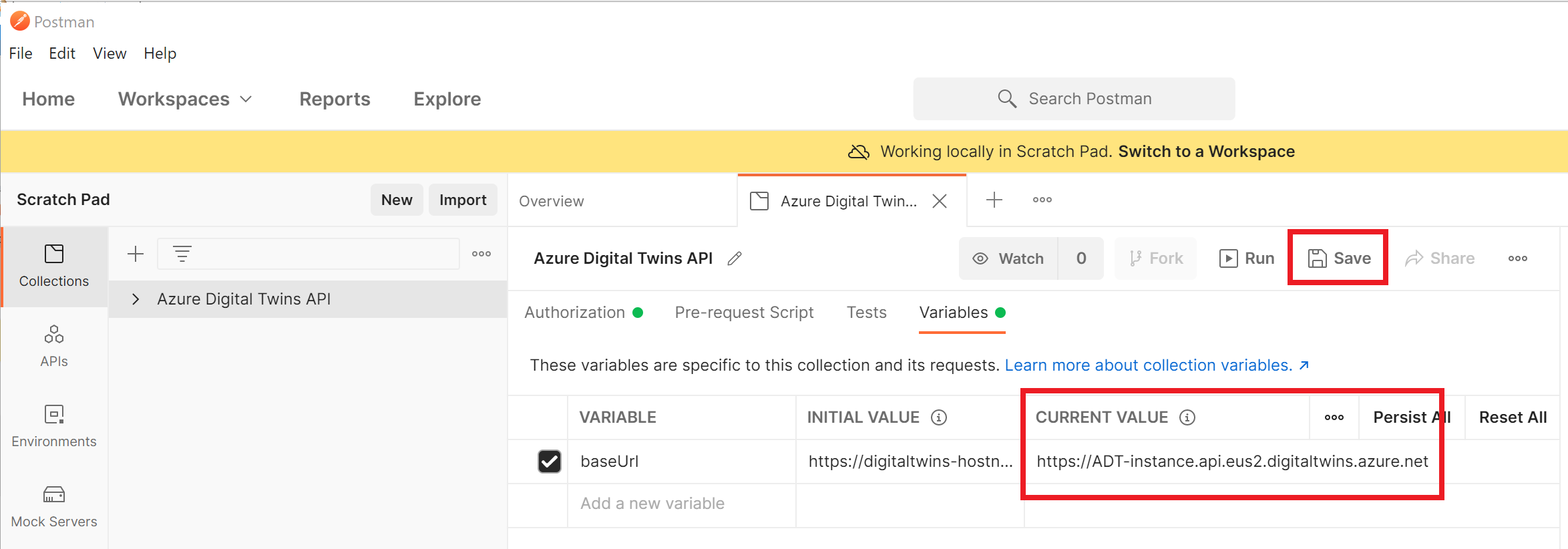This screenshot has width=1568, height=549.
Task: Share the collection
Action: (1440, 258)
